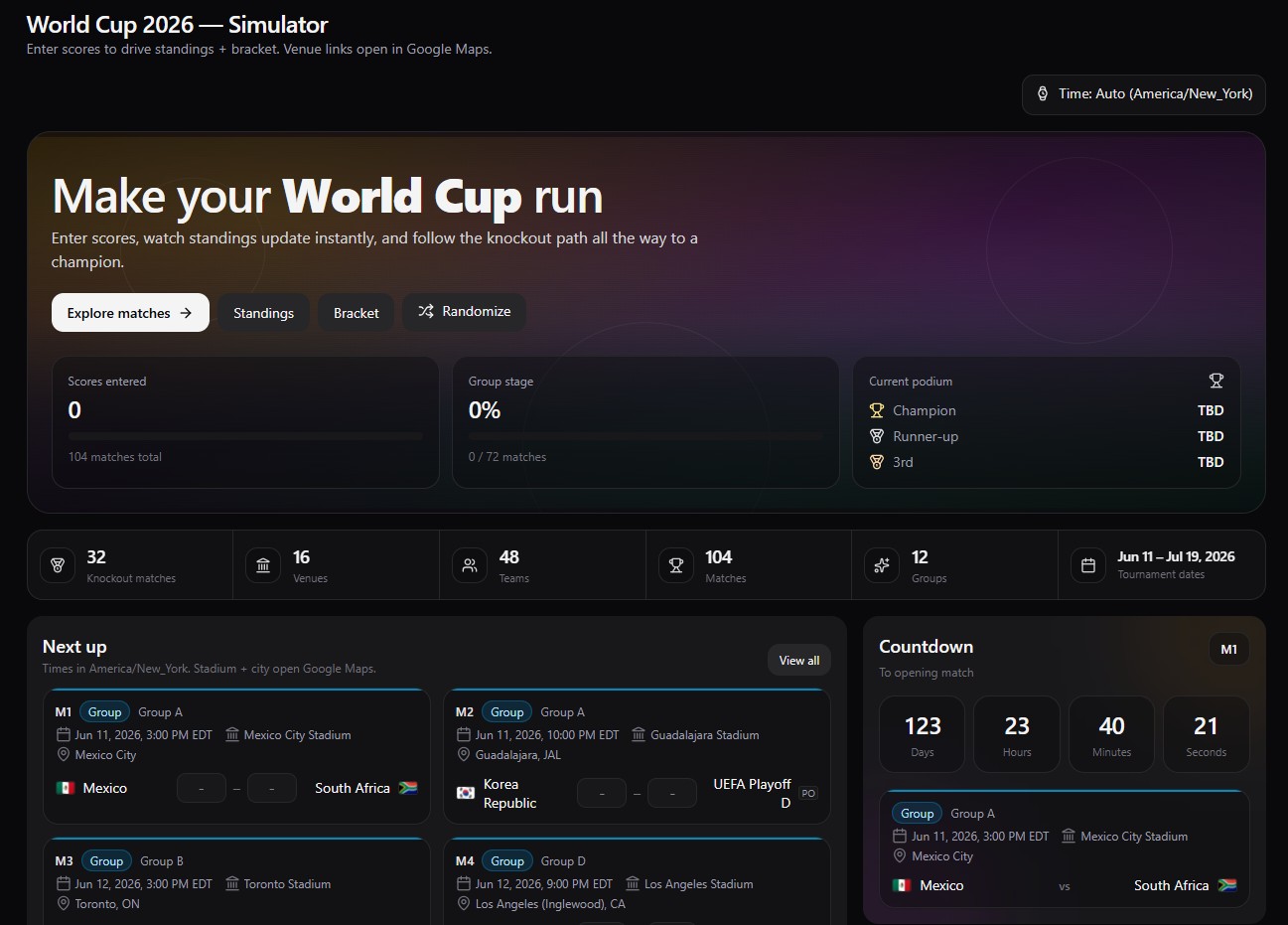Click View all in Next up
1288x925 pixels.
click(x=799, y=661)
